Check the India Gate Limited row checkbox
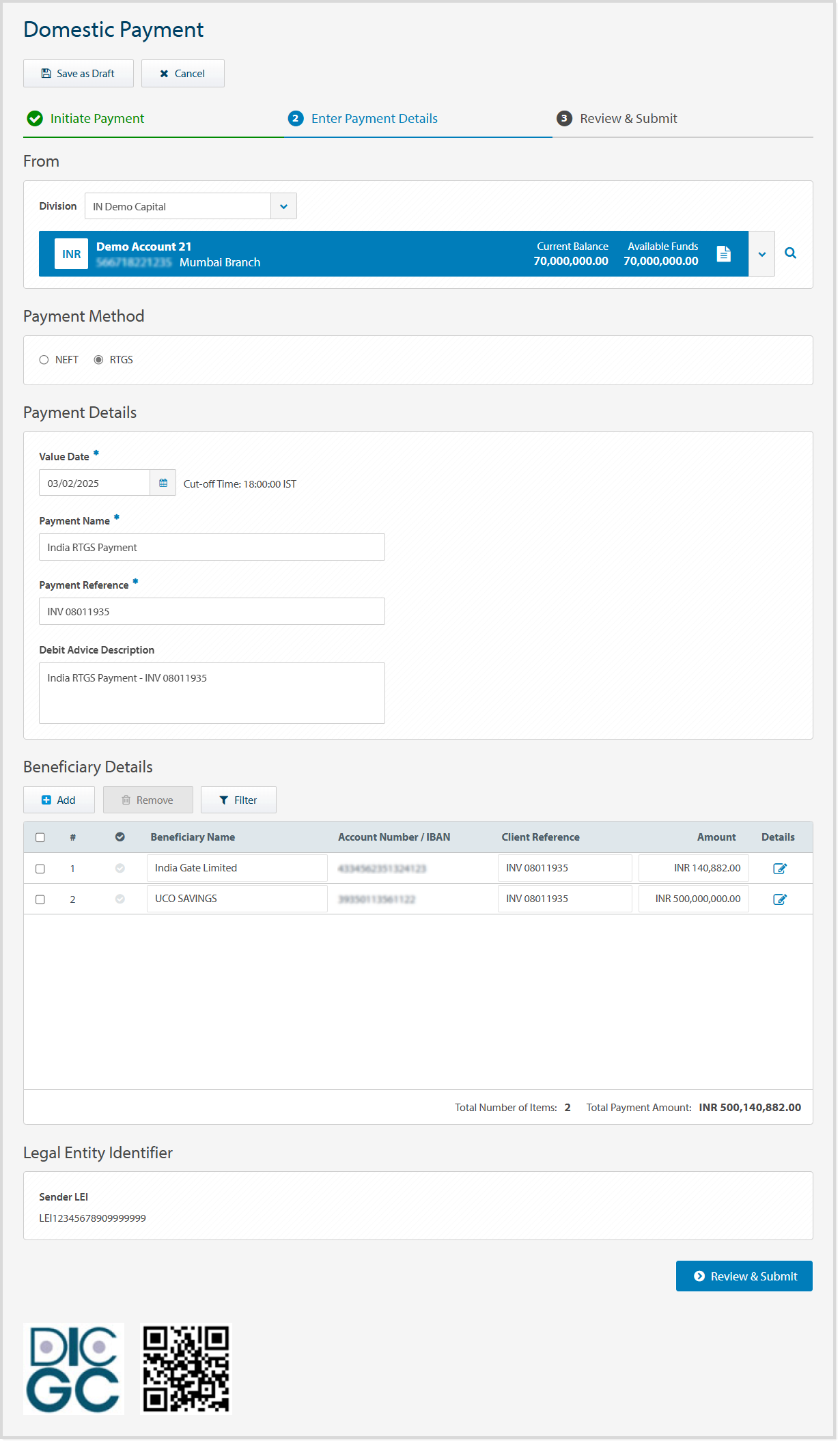The height and width of the screenshot is (1443, 840). 40,869
